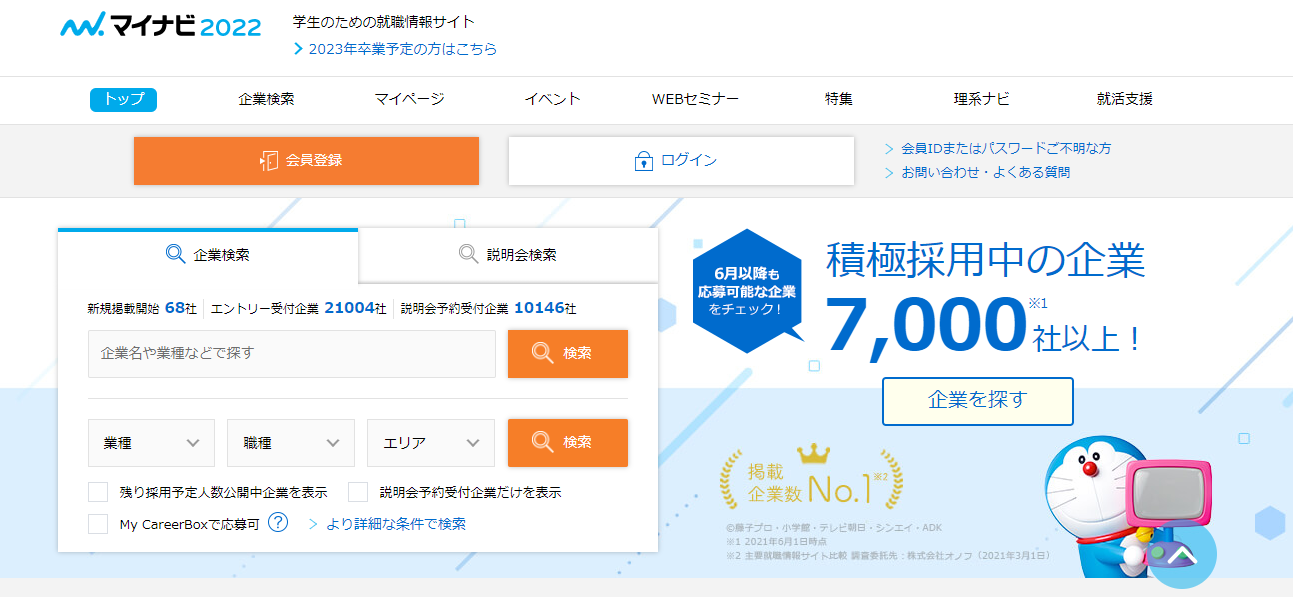
Task: Open the 就活支援 menu item
Action: point(1125,99)
